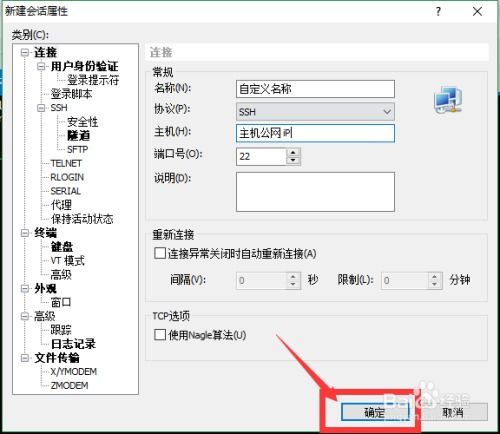Click the 确定 button
This screenshot has height=434, width=500.
click(x=375, y=412)
